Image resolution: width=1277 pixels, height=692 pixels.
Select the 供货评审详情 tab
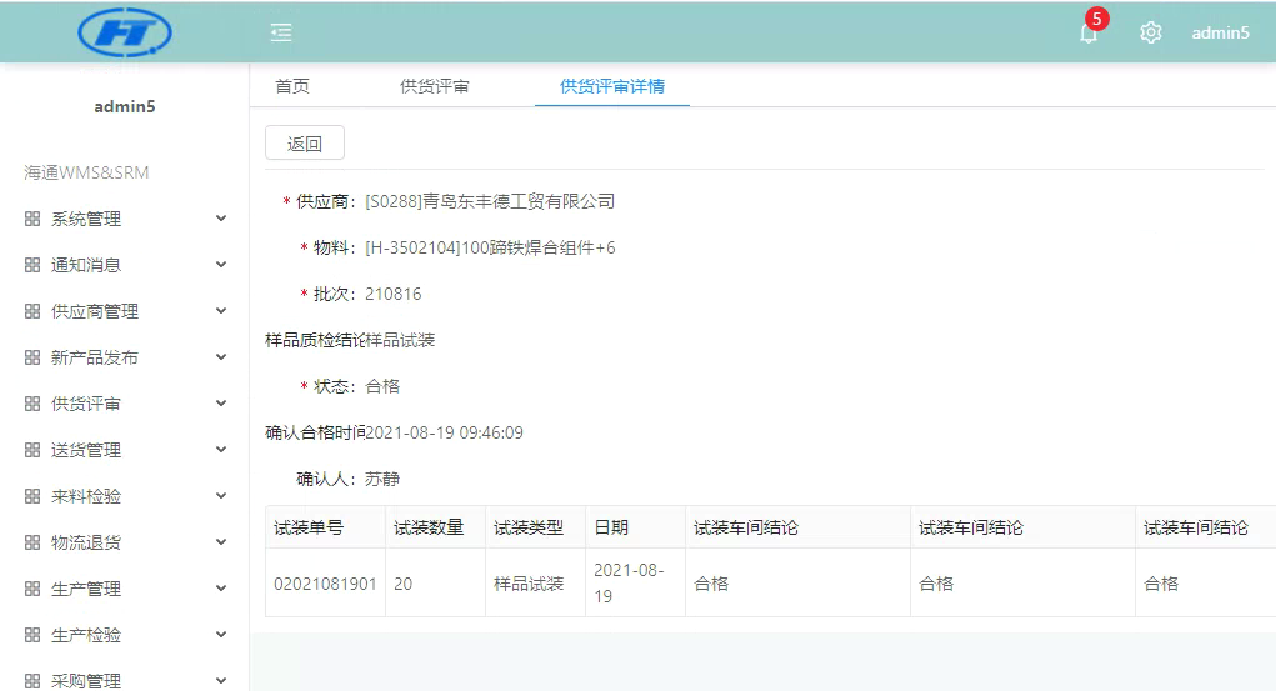pos(612,87)
